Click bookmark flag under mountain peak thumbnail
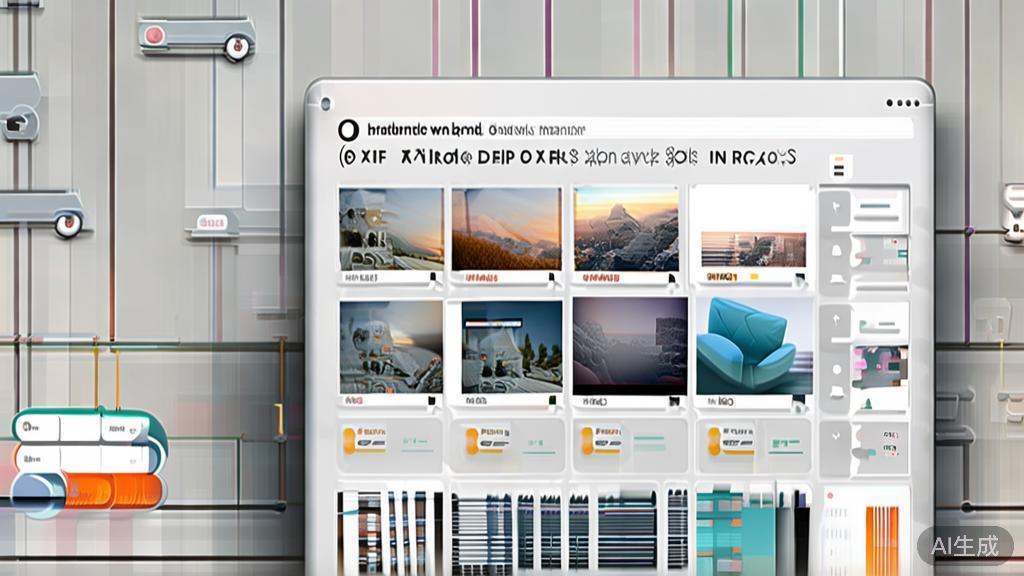1024x576 pixels. tap(672, 278)
